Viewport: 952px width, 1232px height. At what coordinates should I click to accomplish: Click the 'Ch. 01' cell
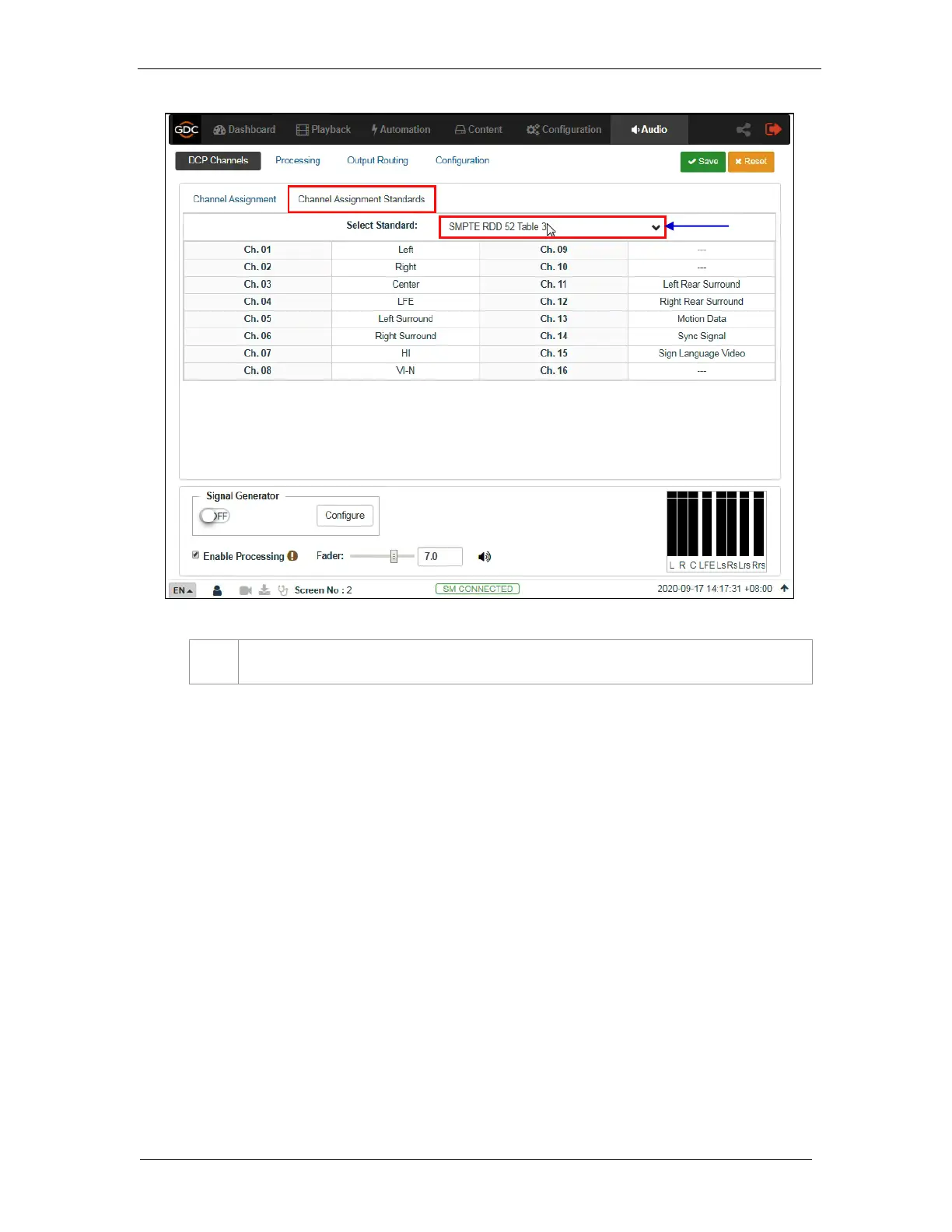257,250
